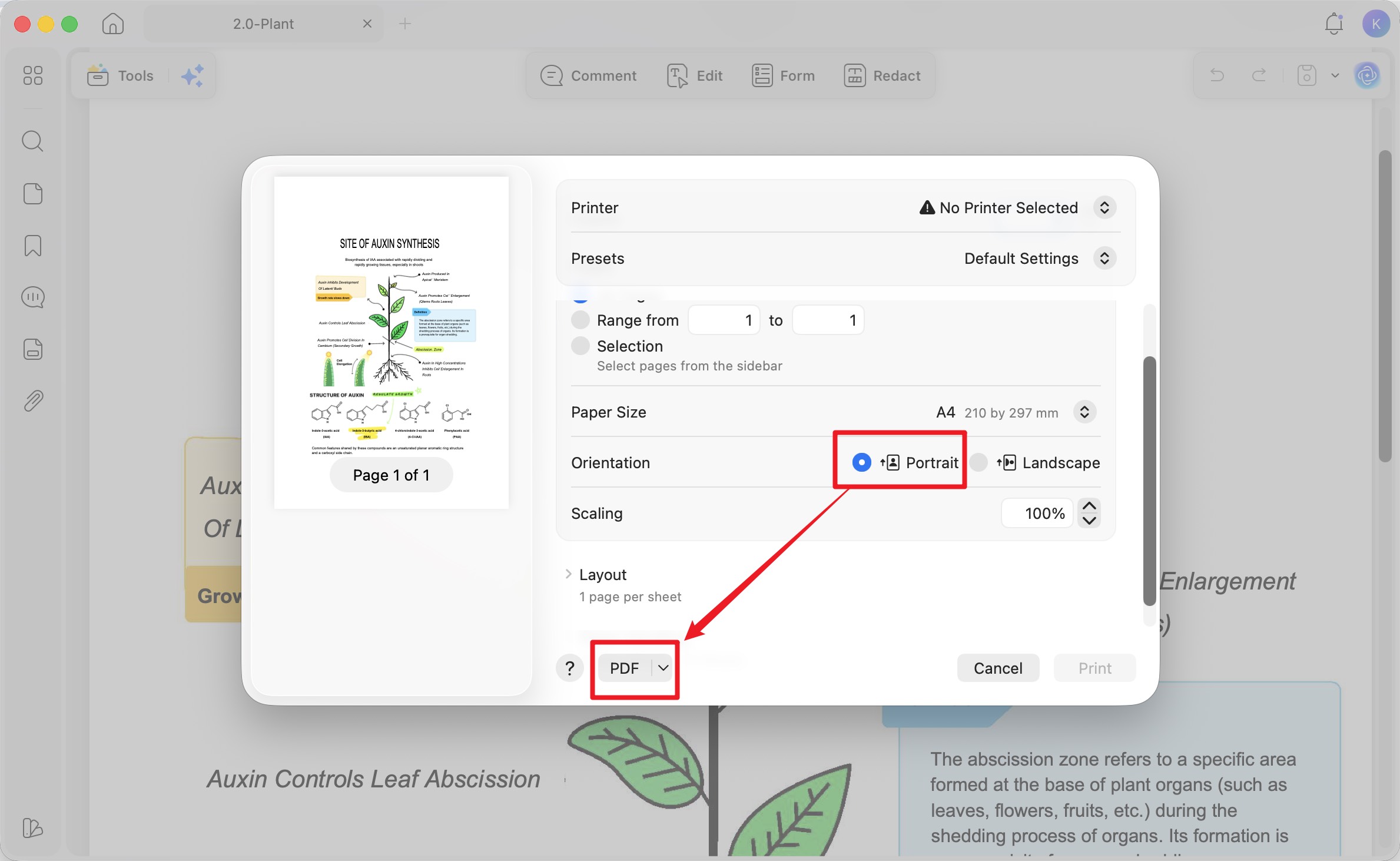Viewport: 1400px width, 861px height.
Task: Switch to Edit mode
Action: click(x=695, y=75)
